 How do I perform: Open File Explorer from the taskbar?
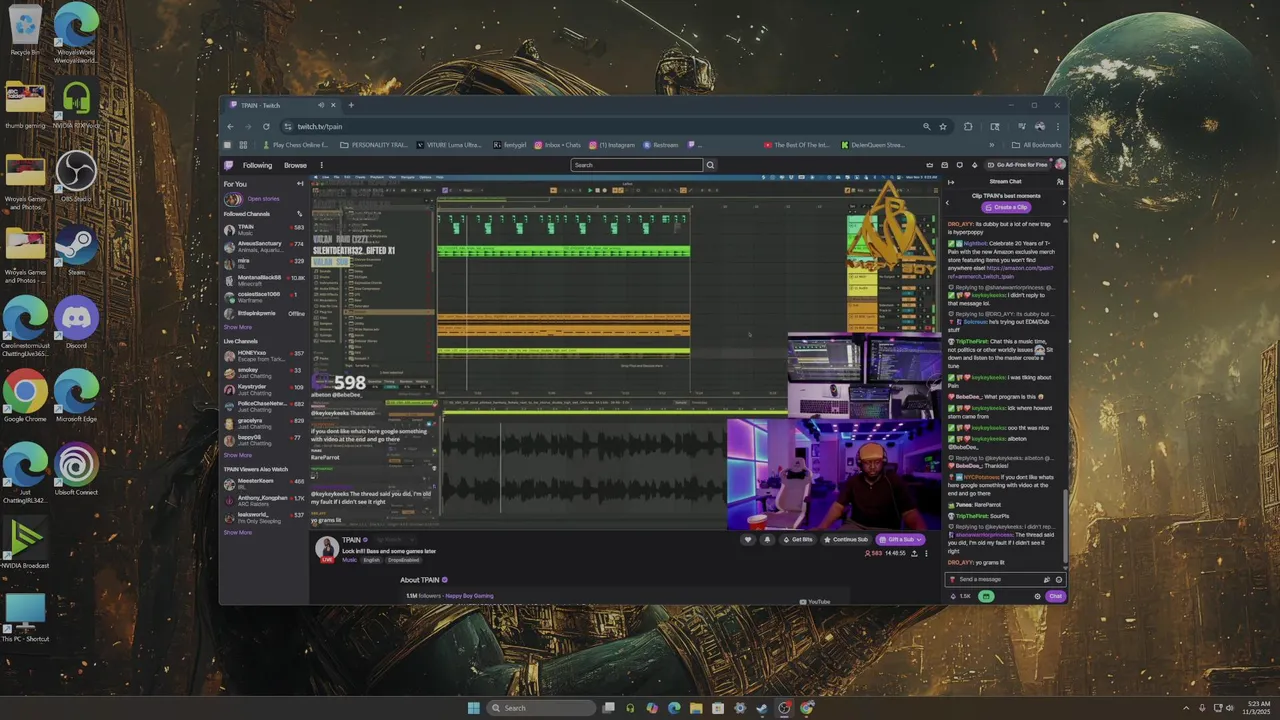(696, 708)
